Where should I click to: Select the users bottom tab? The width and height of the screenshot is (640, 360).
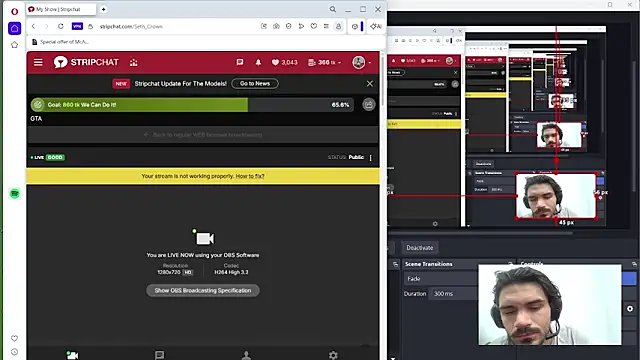(246, 355)
